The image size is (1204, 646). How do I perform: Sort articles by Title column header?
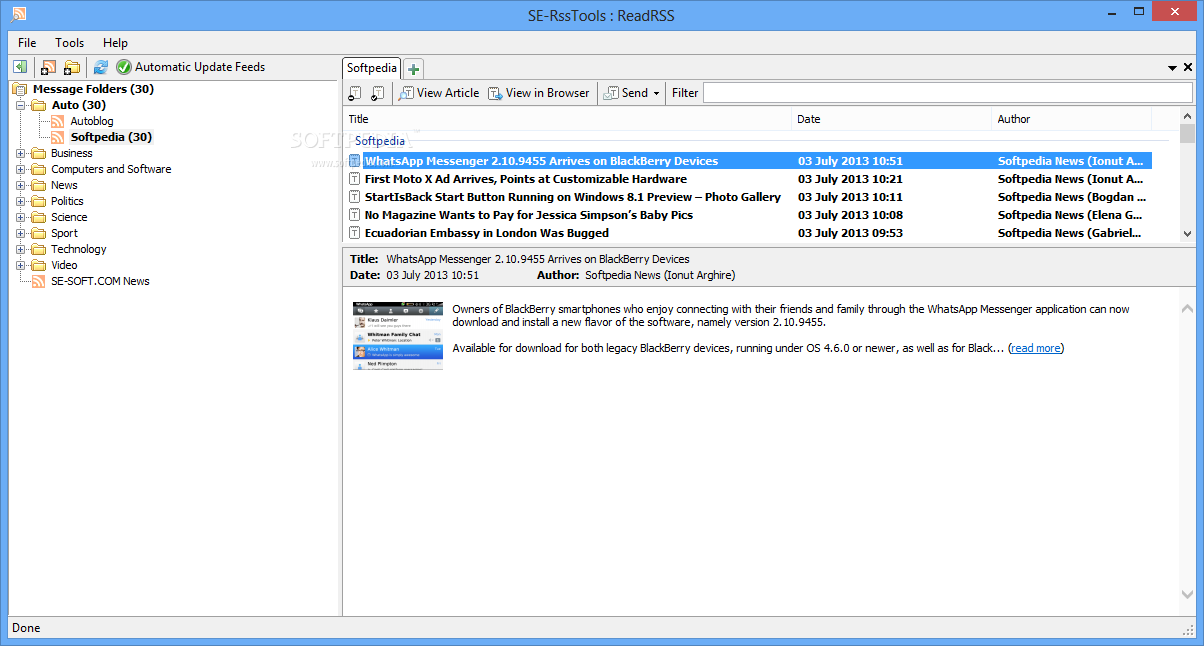tap(568, 119)
